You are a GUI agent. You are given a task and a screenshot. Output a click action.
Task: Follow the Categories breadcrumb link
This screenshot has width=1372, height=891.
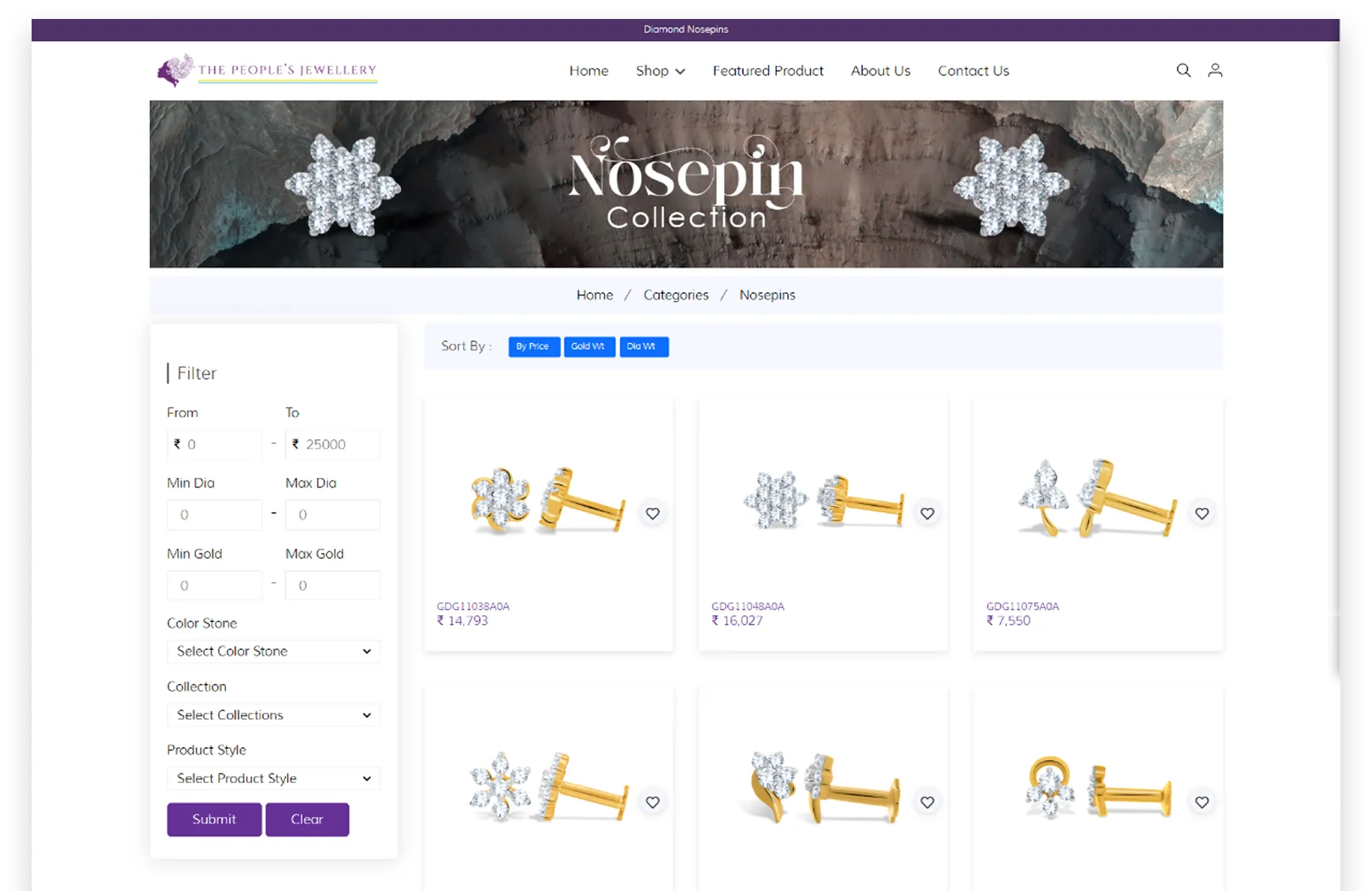click(676, 295)
